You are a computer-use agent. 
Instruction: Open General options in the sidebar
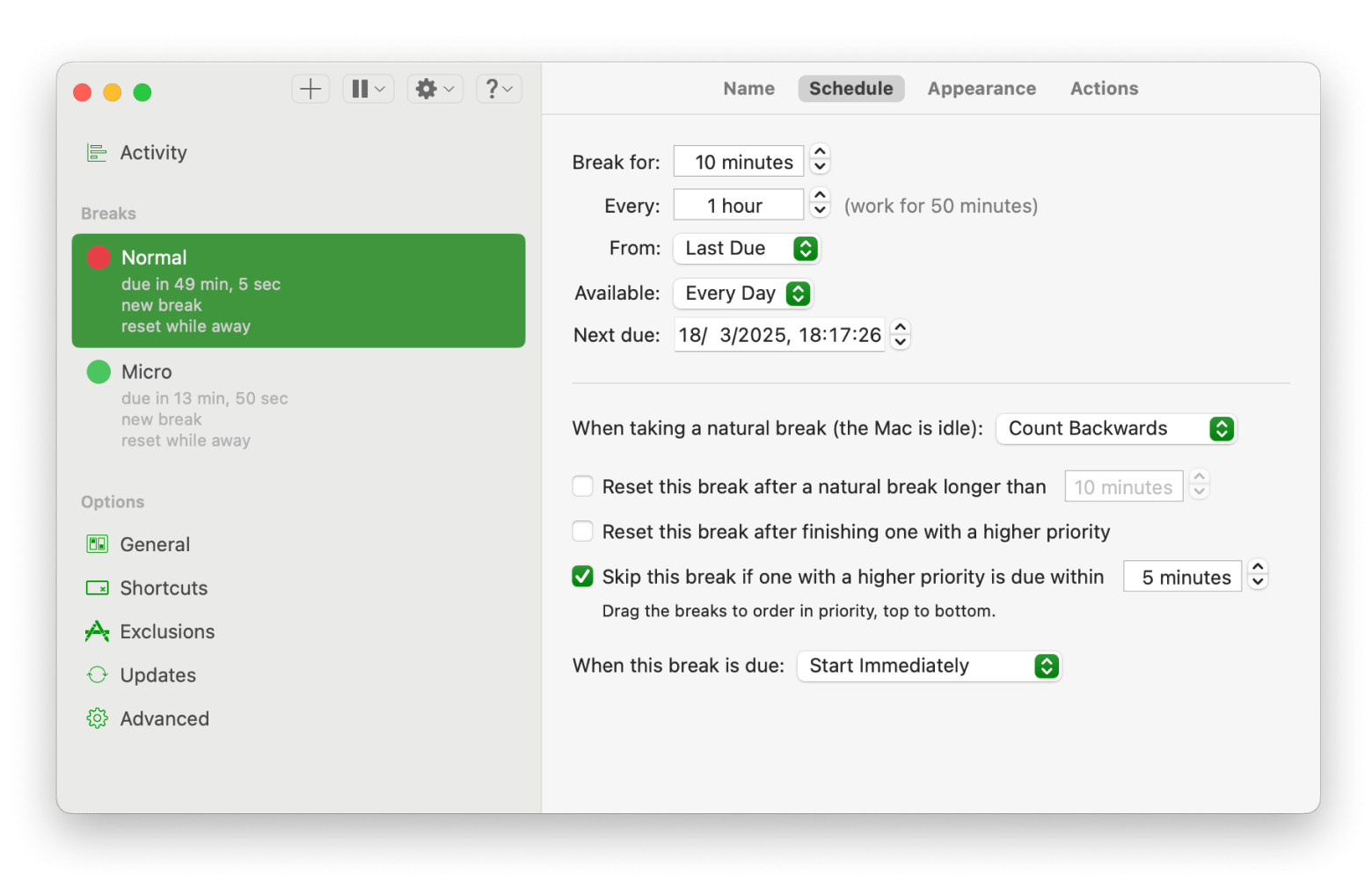tap(155, 544)
